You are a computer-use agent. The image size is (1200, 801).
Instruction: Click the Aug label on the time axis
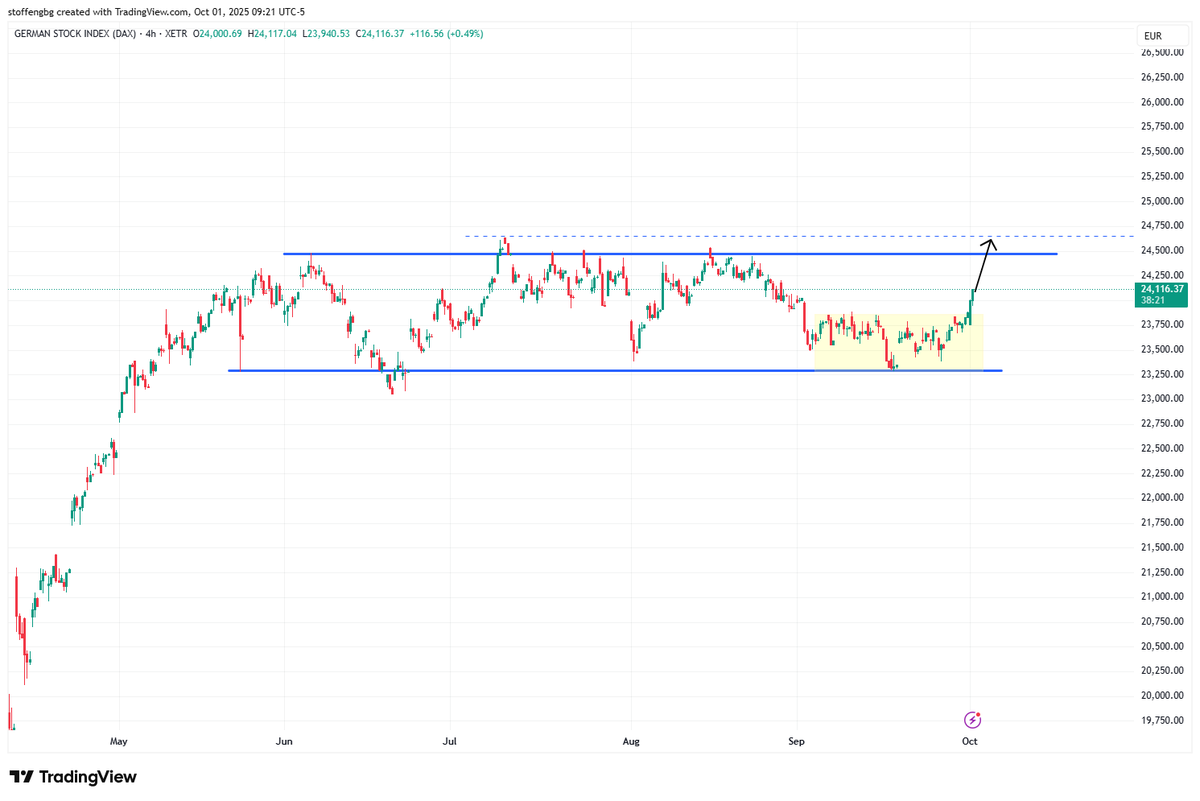click(631, 742)
